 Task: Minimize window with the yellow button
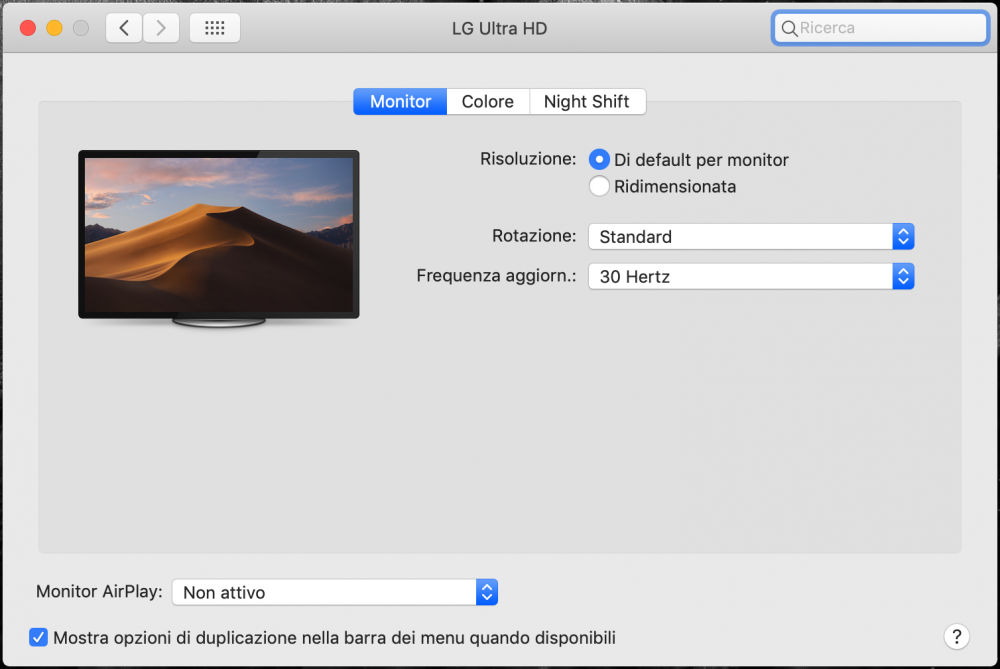pos(55,28)
